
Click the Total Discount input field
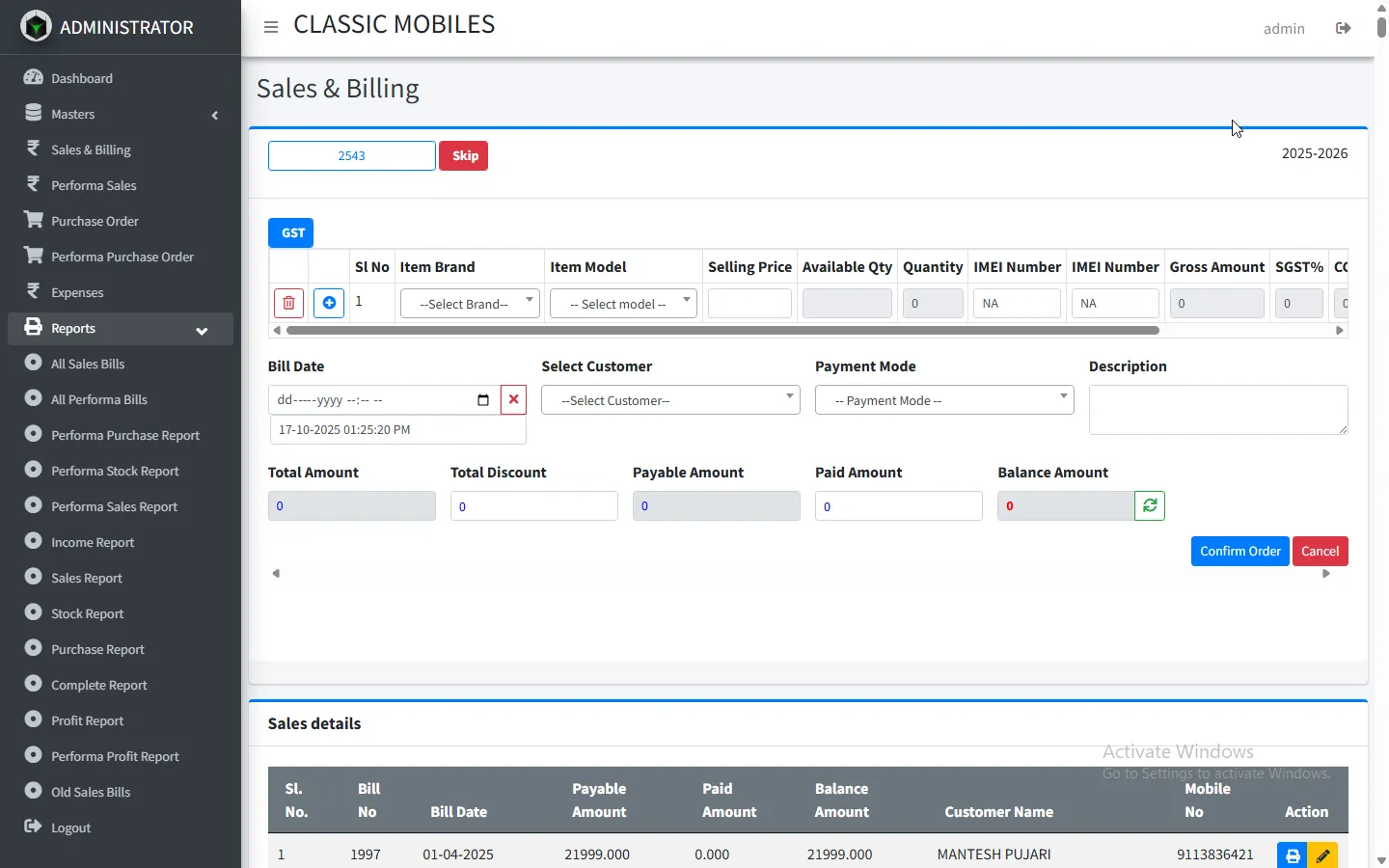[533, 506]
